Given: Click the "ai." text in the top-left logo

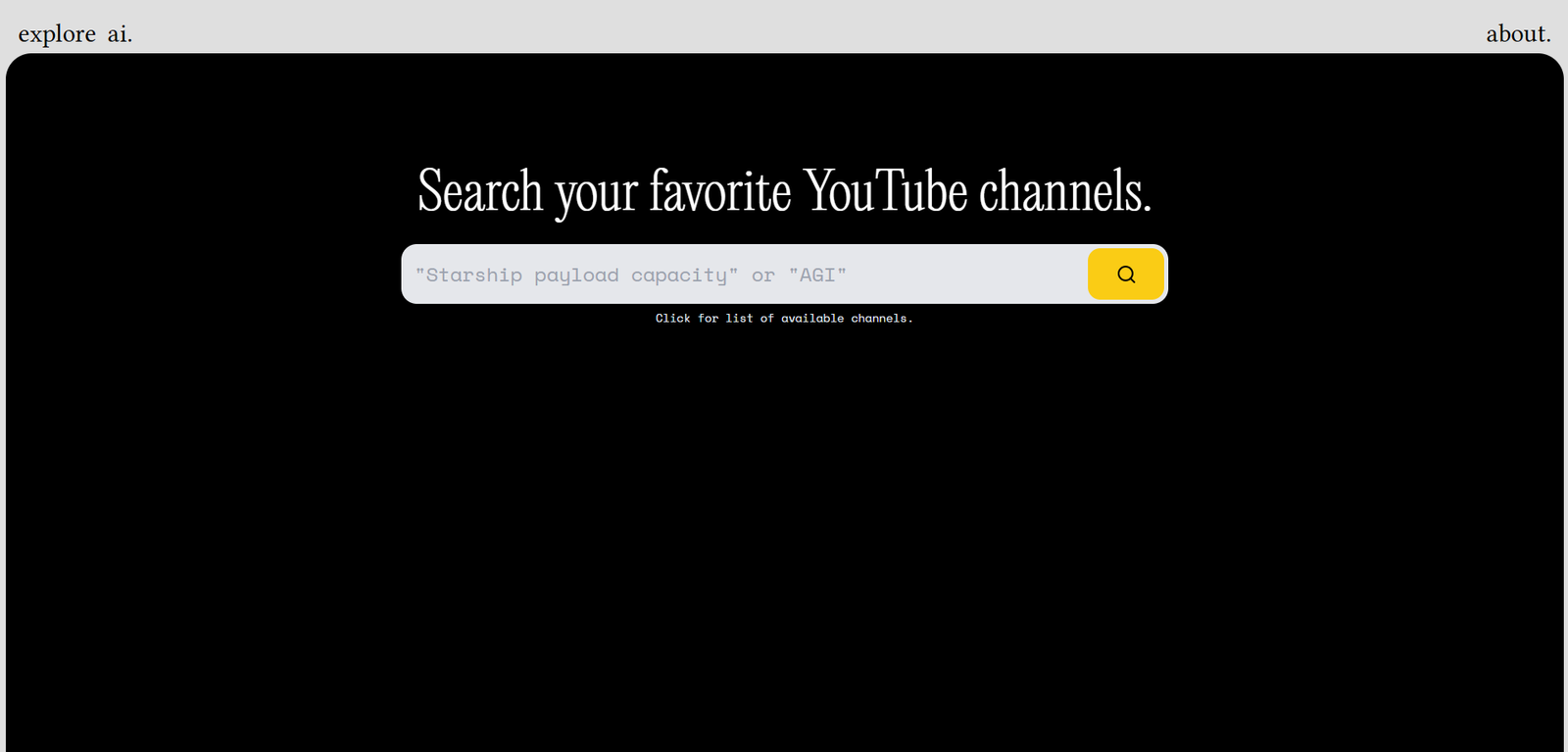Looking at the screenshot, I should pyautogui.click(x=120, y=34).
